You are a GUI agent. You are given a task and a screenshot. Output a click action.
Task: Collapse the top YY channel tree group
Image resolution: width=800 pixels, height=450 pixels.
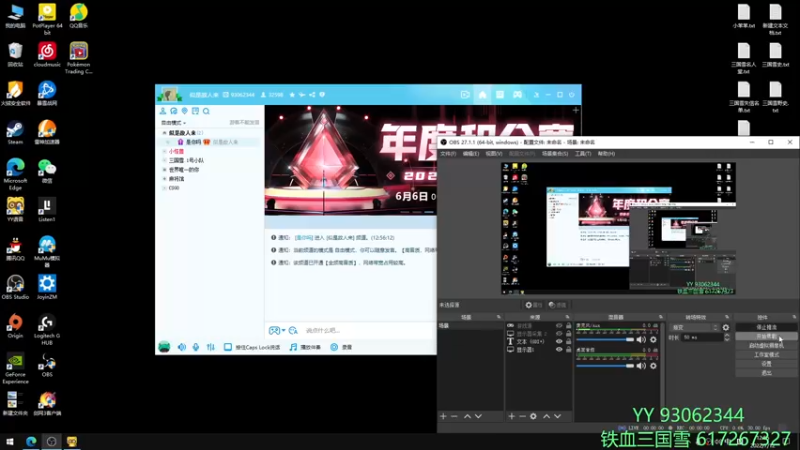[164, 133]
